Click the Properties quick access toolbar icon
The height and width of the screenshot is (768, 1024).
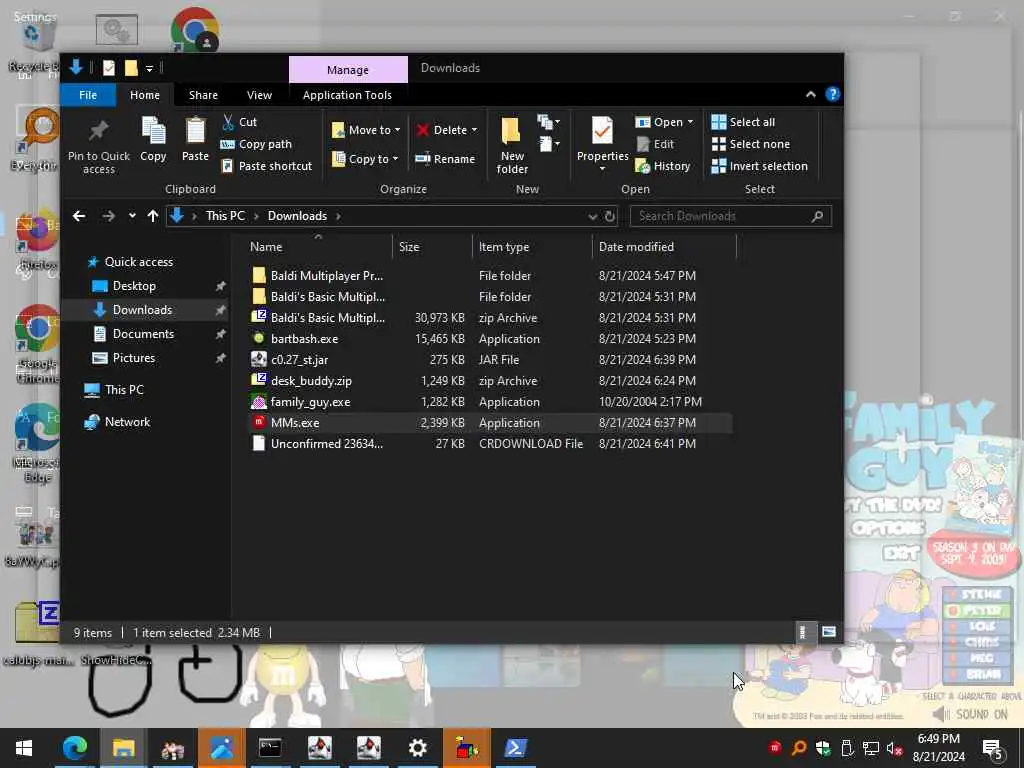pyautogui.click(x=109, y=68)
